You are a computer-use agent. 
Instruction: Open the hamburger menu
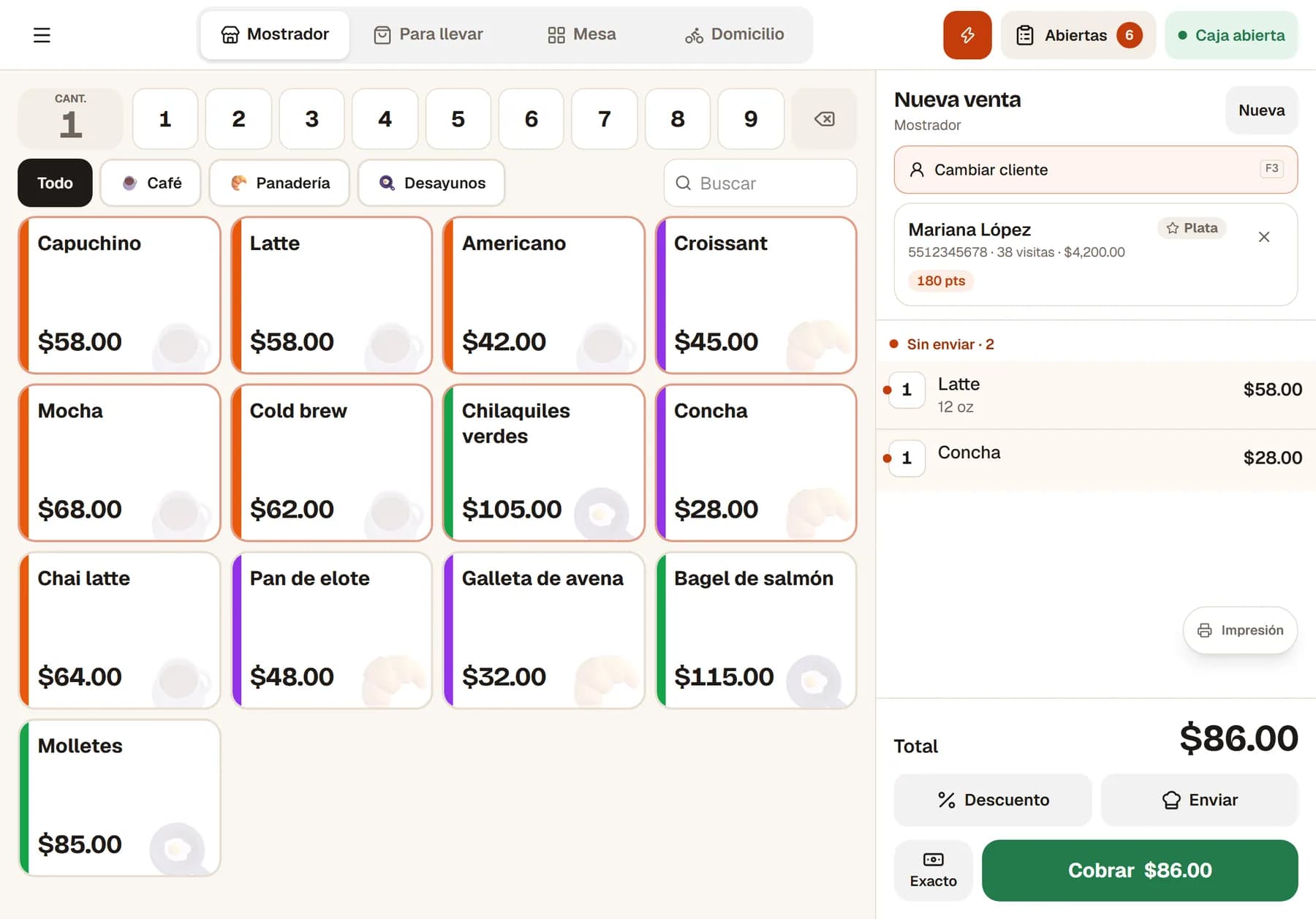coord(42,35)
